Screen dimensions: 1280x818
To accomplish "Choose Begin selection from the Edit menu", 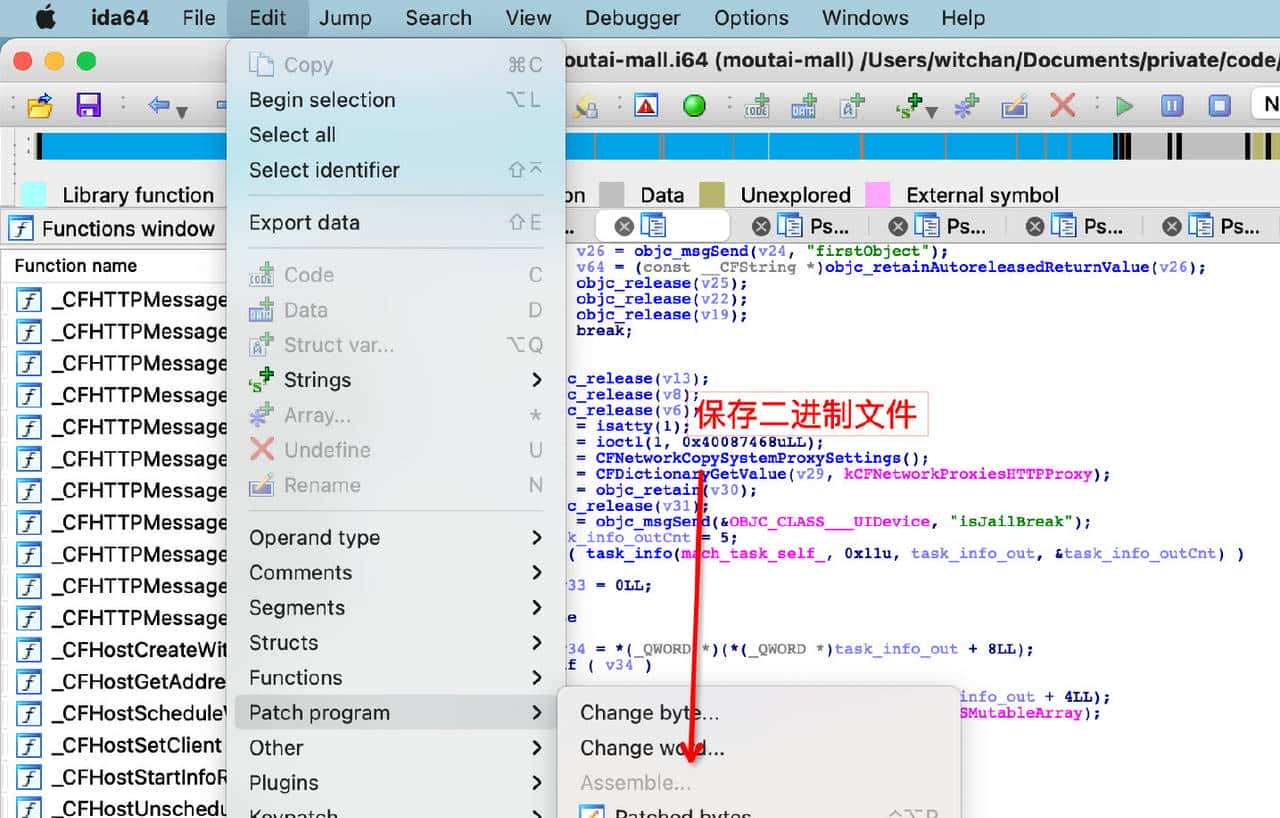I will click(x=321, y=100).
